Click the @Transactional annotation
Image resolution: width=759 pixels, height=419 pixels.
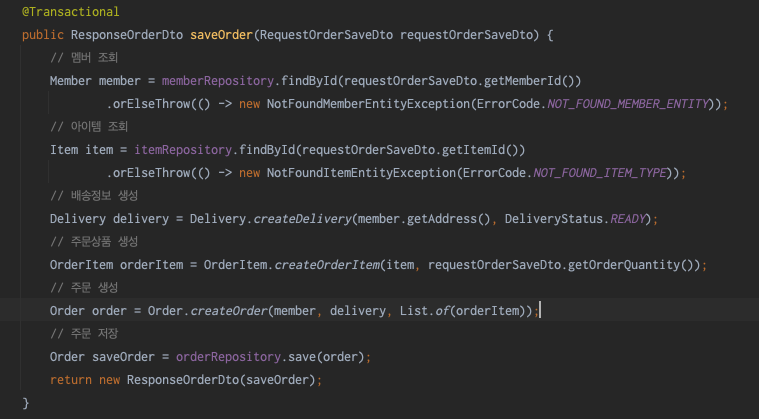[x=71, y=12]
